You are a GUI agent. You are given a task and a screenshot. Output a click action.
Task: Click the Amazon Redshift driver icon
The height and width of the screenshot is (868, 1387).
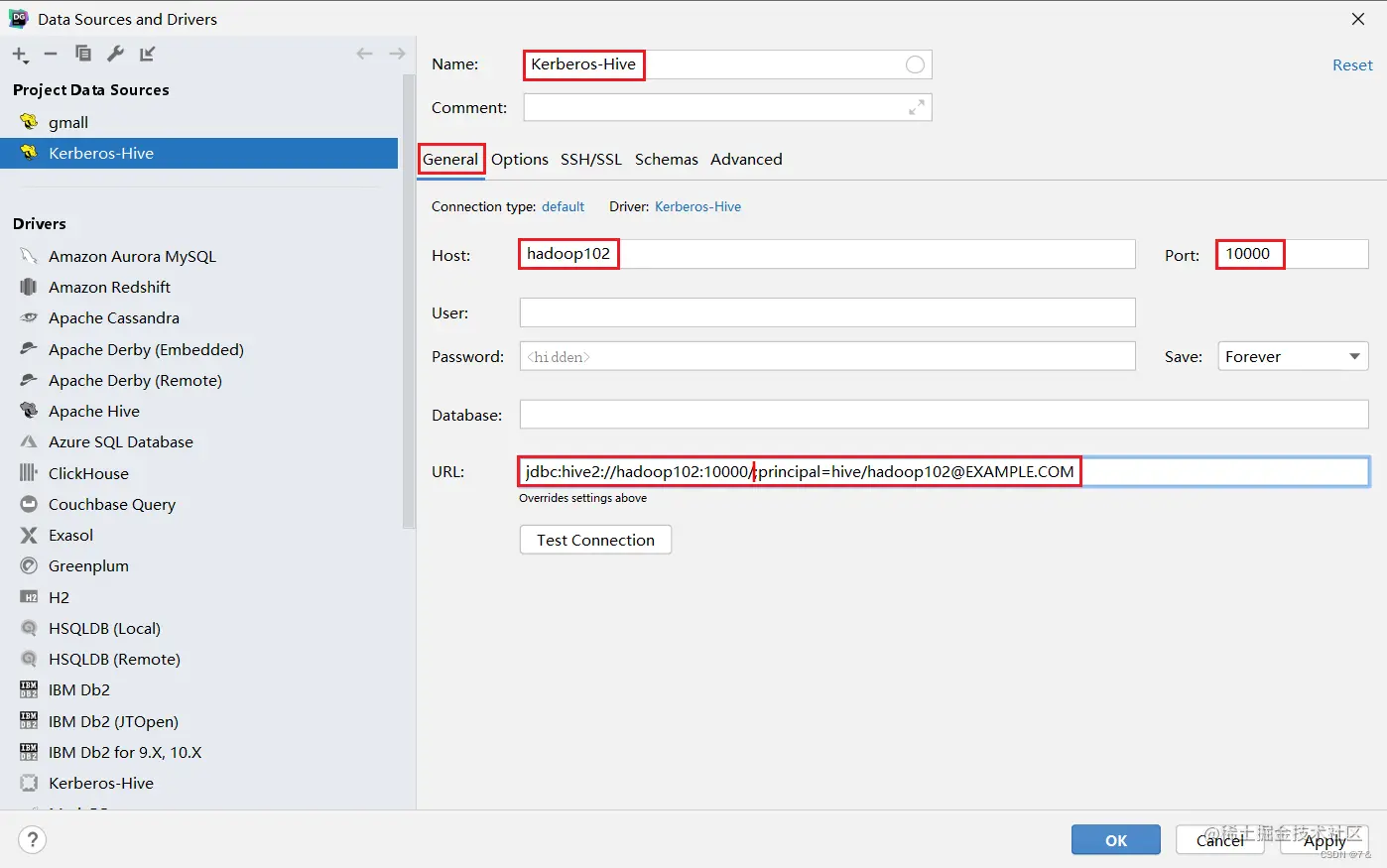pyautogui.click(x=29, y=287)
